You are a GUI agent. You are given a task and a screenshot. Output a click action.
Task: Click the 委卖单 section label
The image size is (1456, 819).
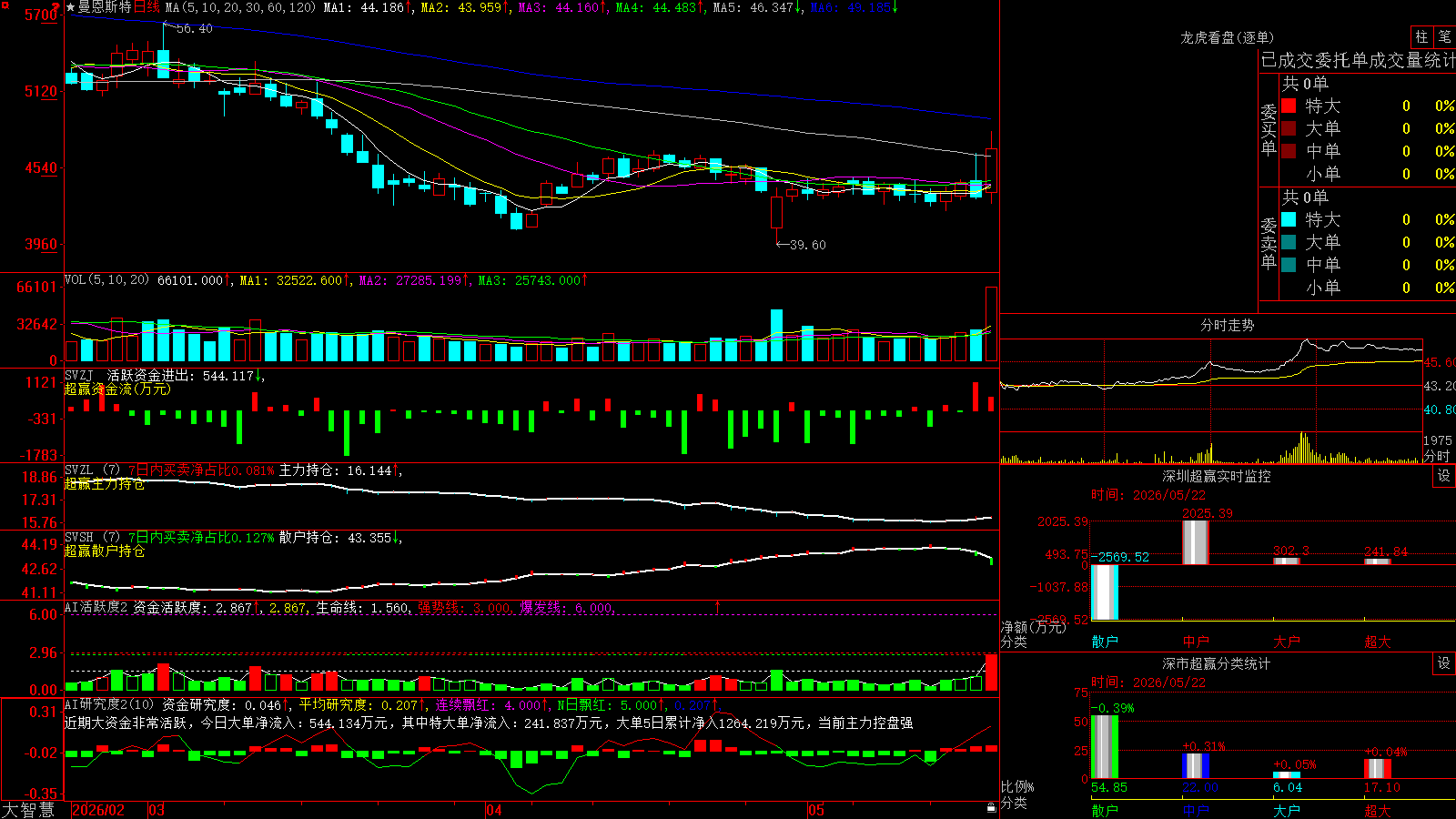1269,243
